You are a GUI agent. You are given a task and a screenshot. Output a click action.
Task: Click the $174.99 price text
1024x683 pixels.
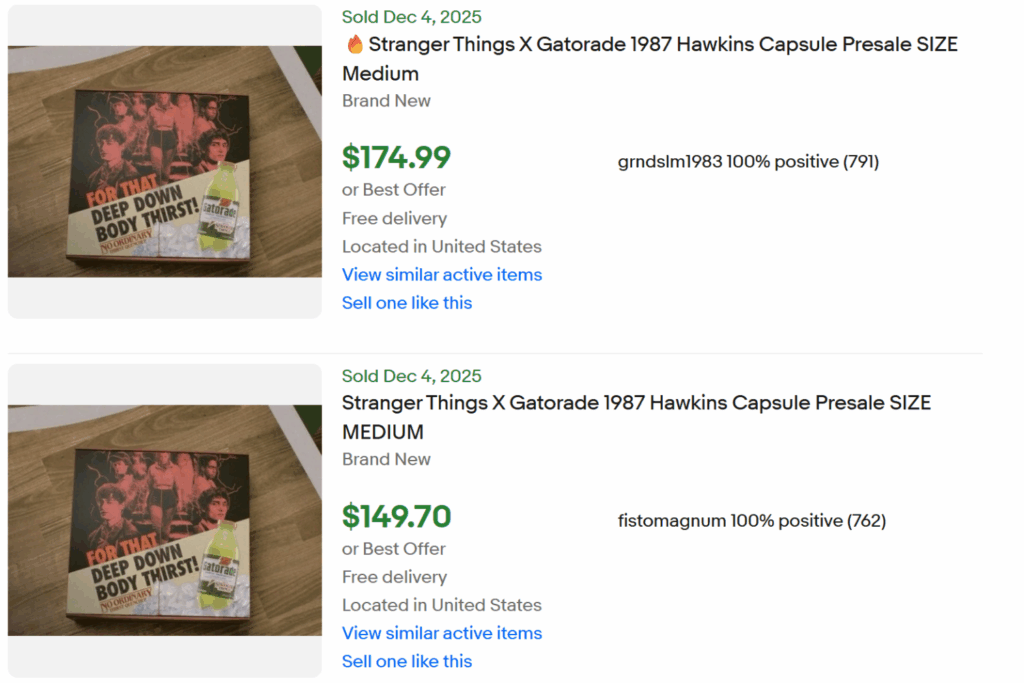click(x=397, y=157)
